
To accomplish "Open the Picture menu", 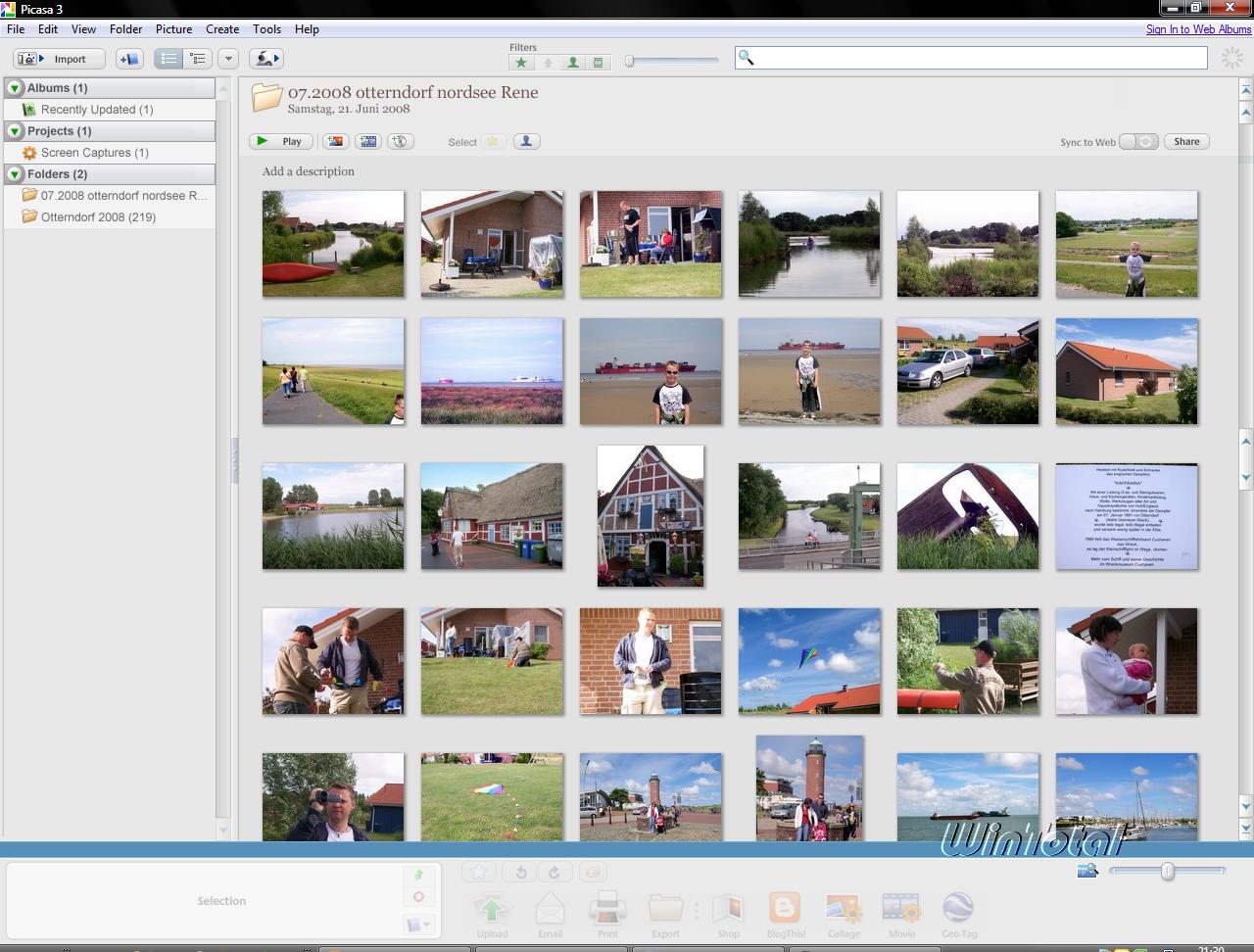I will (x=173, y=29).
